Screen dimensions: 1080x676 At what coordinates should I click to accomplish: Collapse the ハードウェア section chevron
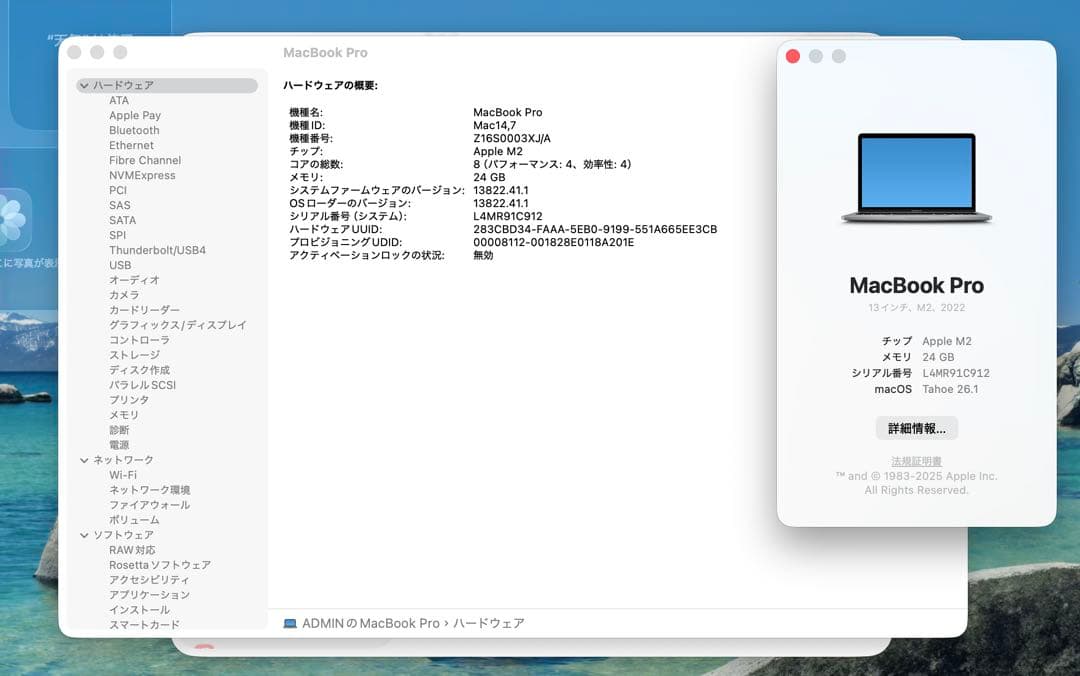[84, 85]
